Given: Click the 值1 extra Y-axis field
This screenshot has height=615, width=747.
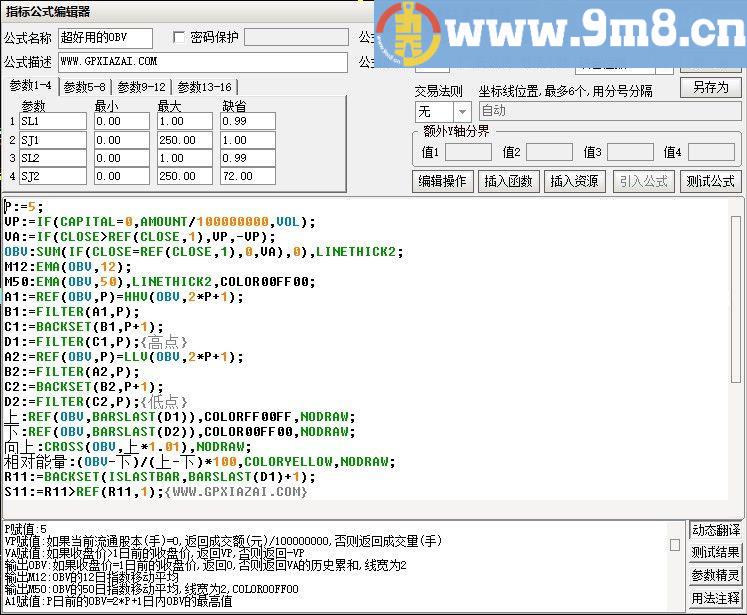Looking at the screenshot, I should coord(468,153).
